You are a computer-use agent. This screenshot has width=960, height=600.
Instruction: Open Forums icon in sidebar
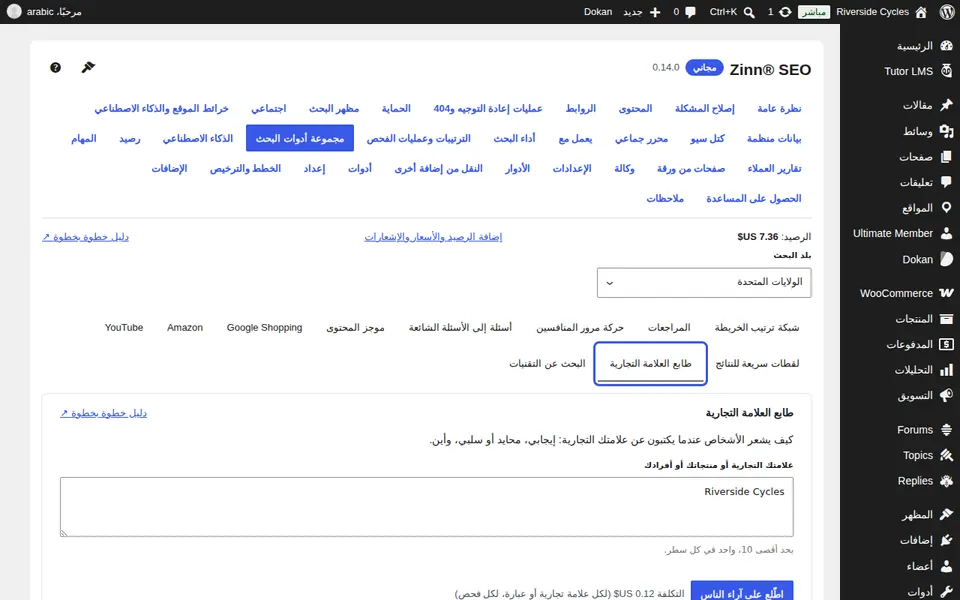947,430
